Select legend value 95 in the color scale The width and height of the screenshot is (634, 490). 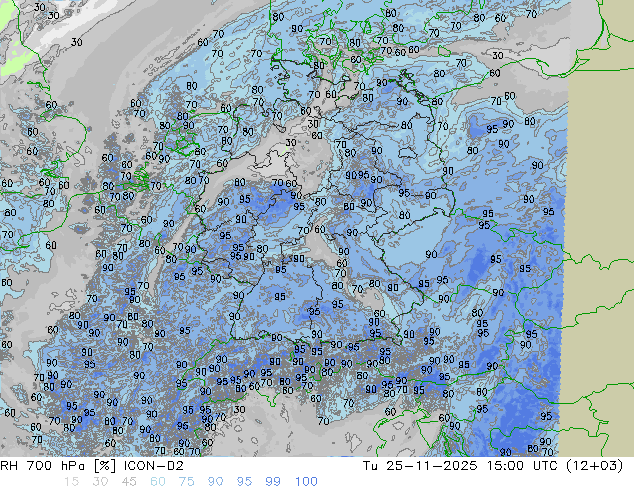pos(244,482)
